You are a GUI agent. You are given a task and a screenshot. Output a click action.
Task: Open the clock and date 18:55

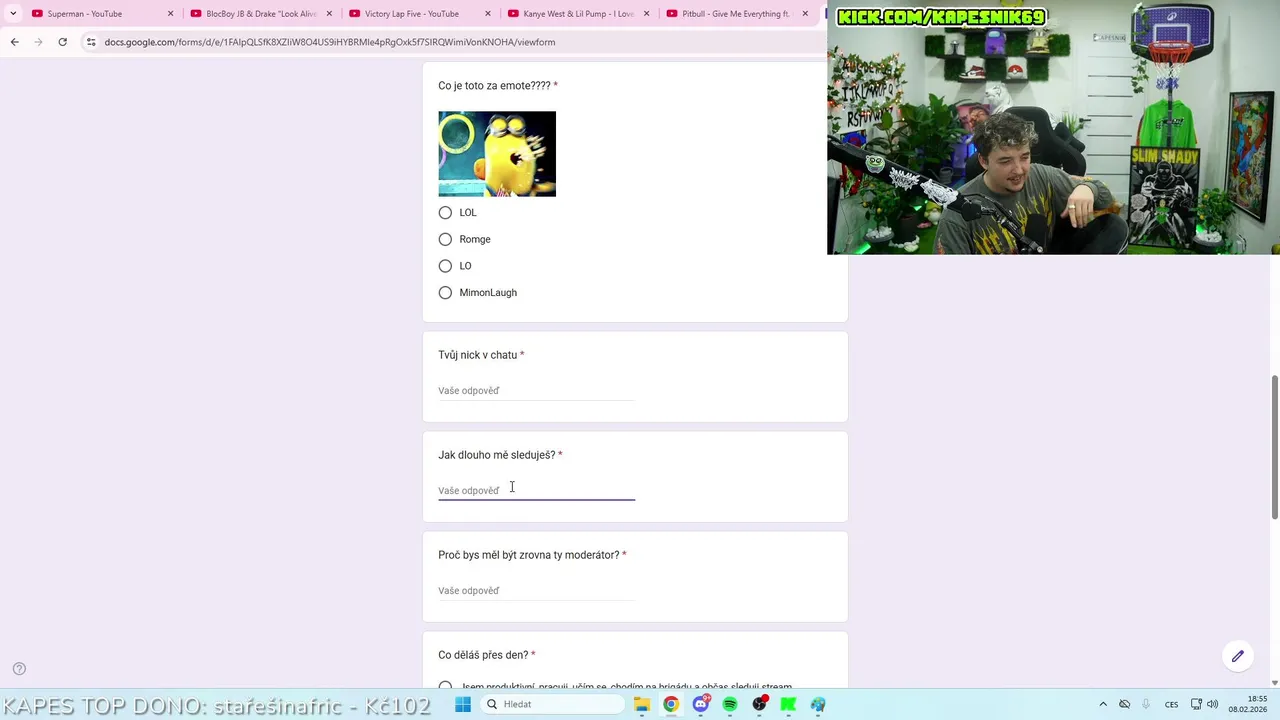click(x=1248, y=704)
